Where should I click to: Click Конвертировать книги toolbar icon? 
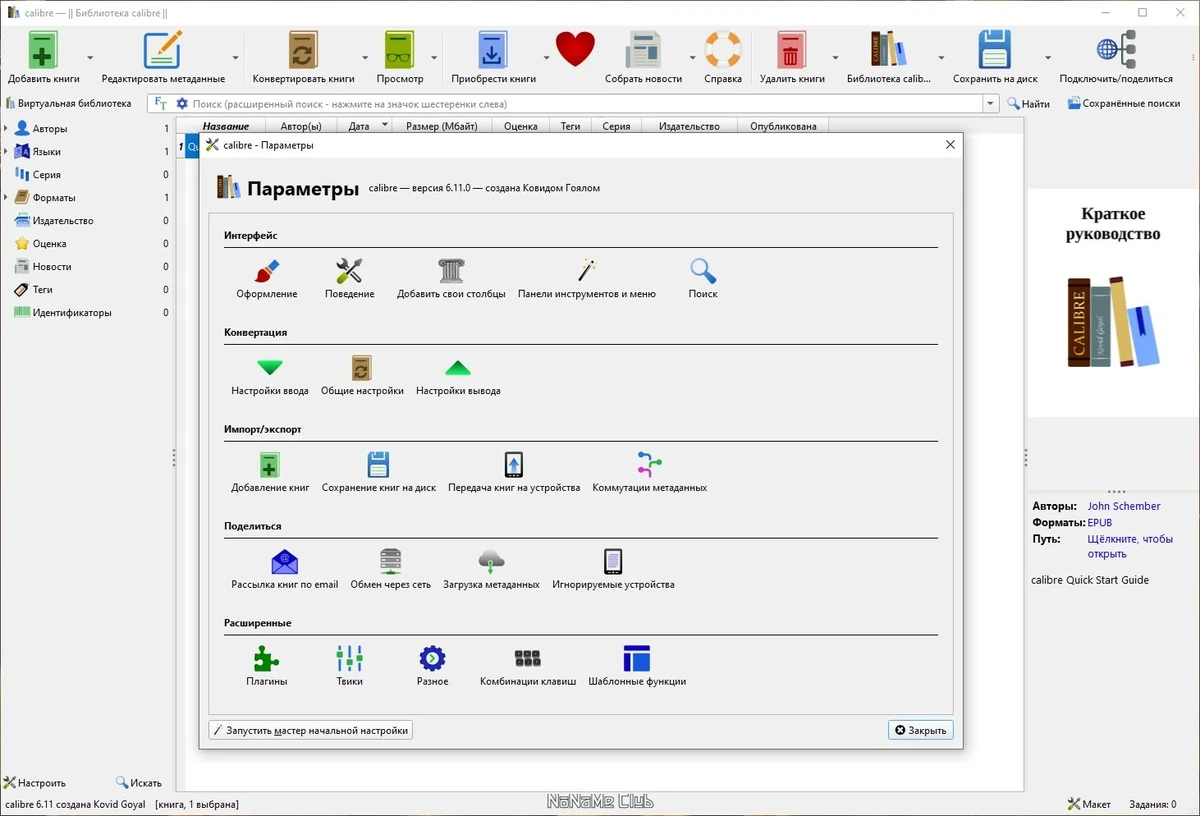303,57
